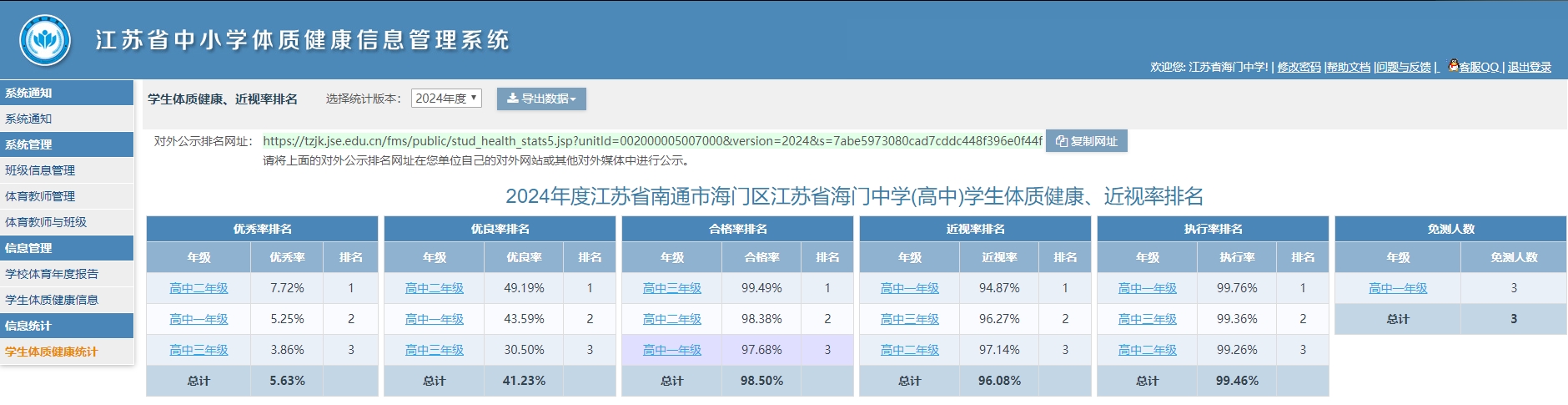The image size is (1568, 405).
Task: Select the 系统通知 sidebar item under the header
Action: pyautogui.click(x=67, y=119)
